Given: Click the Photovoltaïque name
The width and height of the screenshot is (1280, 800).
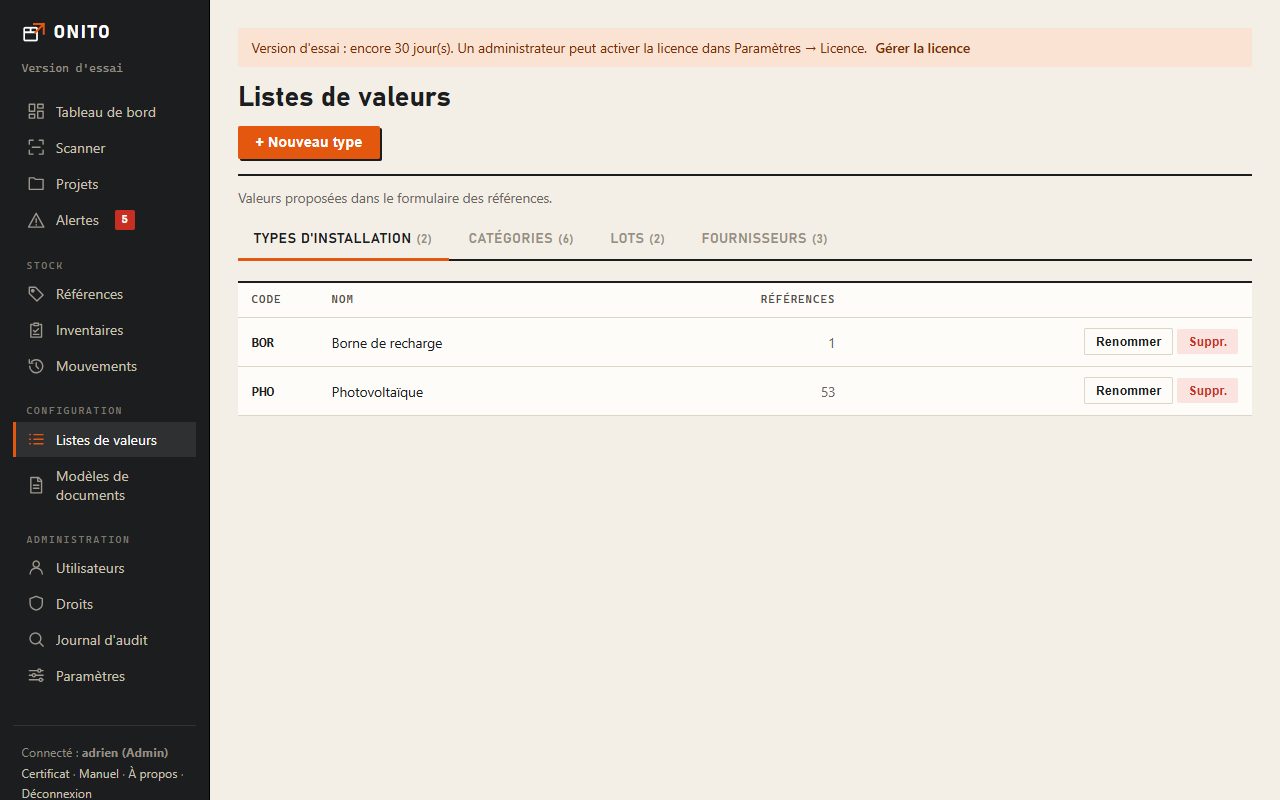Looking at the screenshot, I should (x=377, y=392).
